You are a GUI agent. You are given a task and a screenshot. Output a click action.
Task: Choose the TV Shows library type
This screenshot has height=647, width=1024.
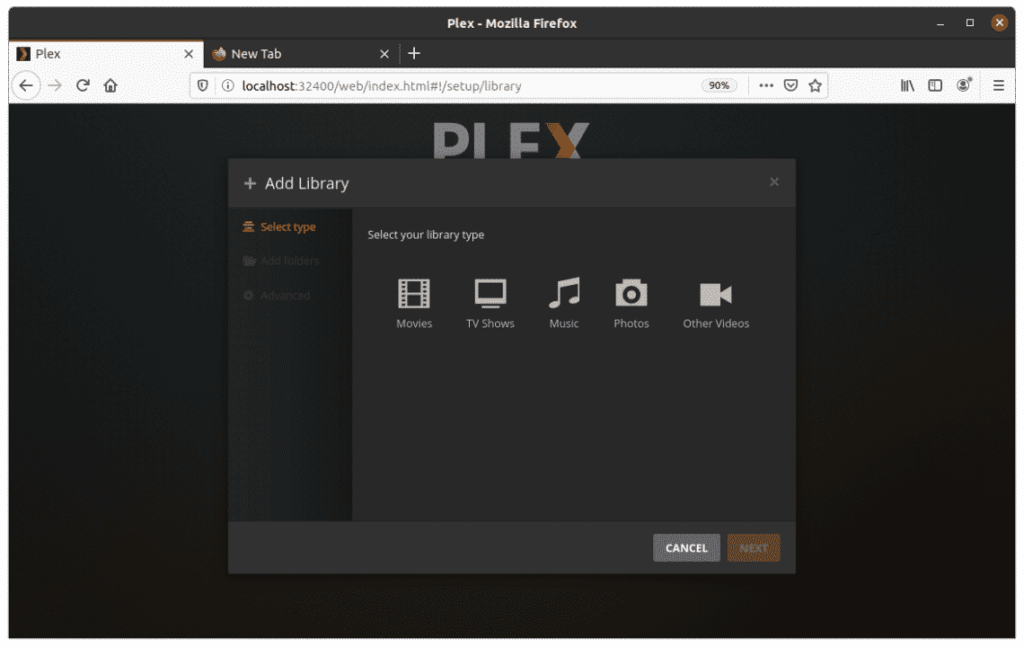tap(490, 304)
